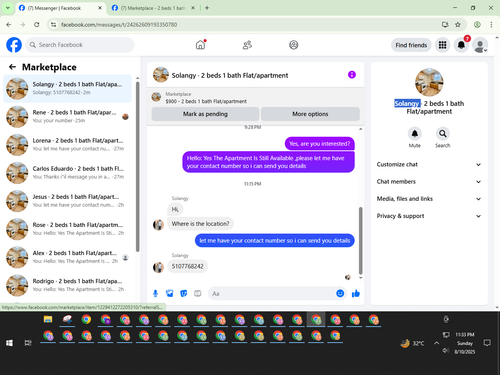Click the chat messages scrollbar
The width and height of the screenshot is (500, 375).
(x=360, y=240)
